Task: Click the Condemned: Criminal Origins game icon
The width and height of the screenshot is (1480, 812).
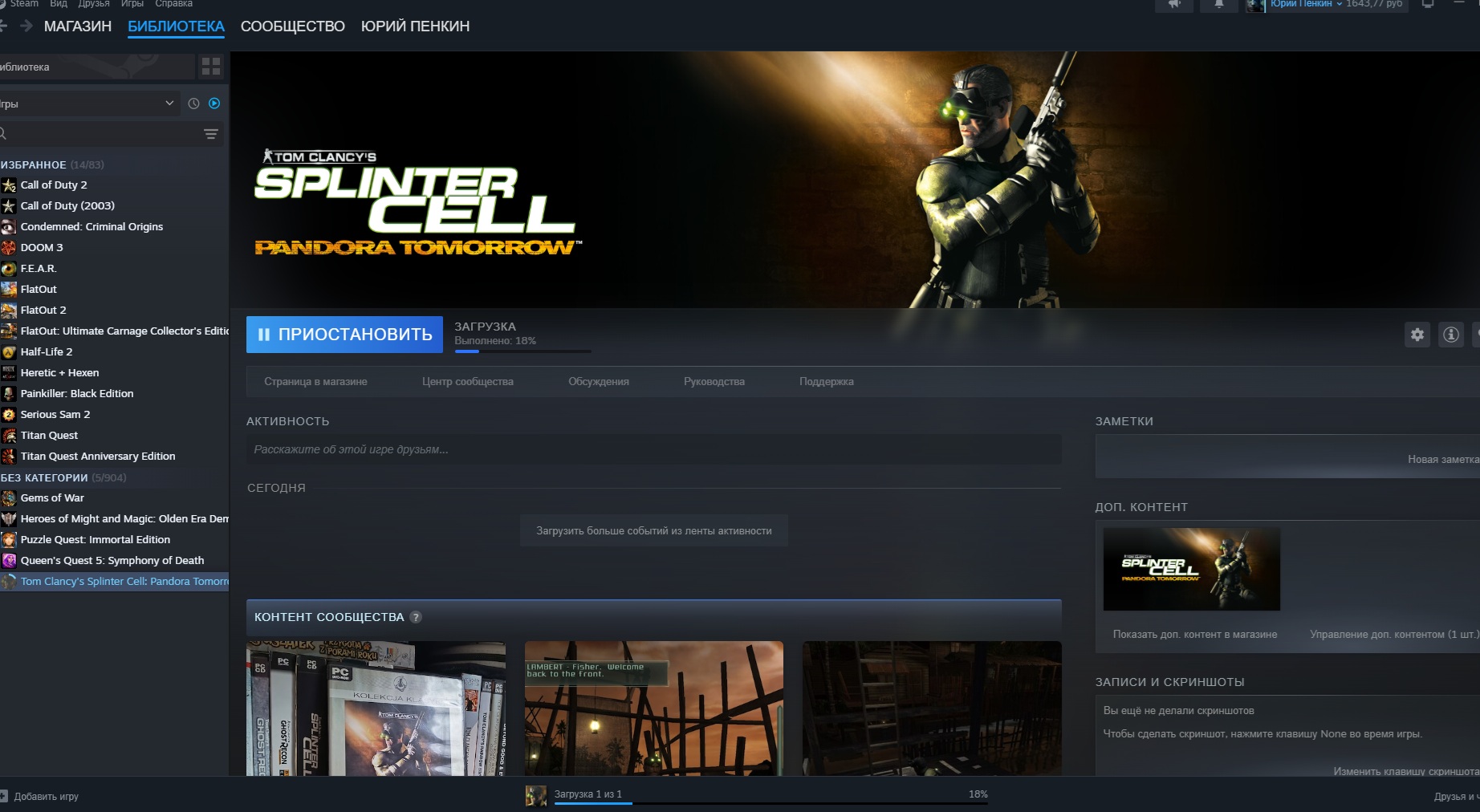Action: click(x=9, y=227)
